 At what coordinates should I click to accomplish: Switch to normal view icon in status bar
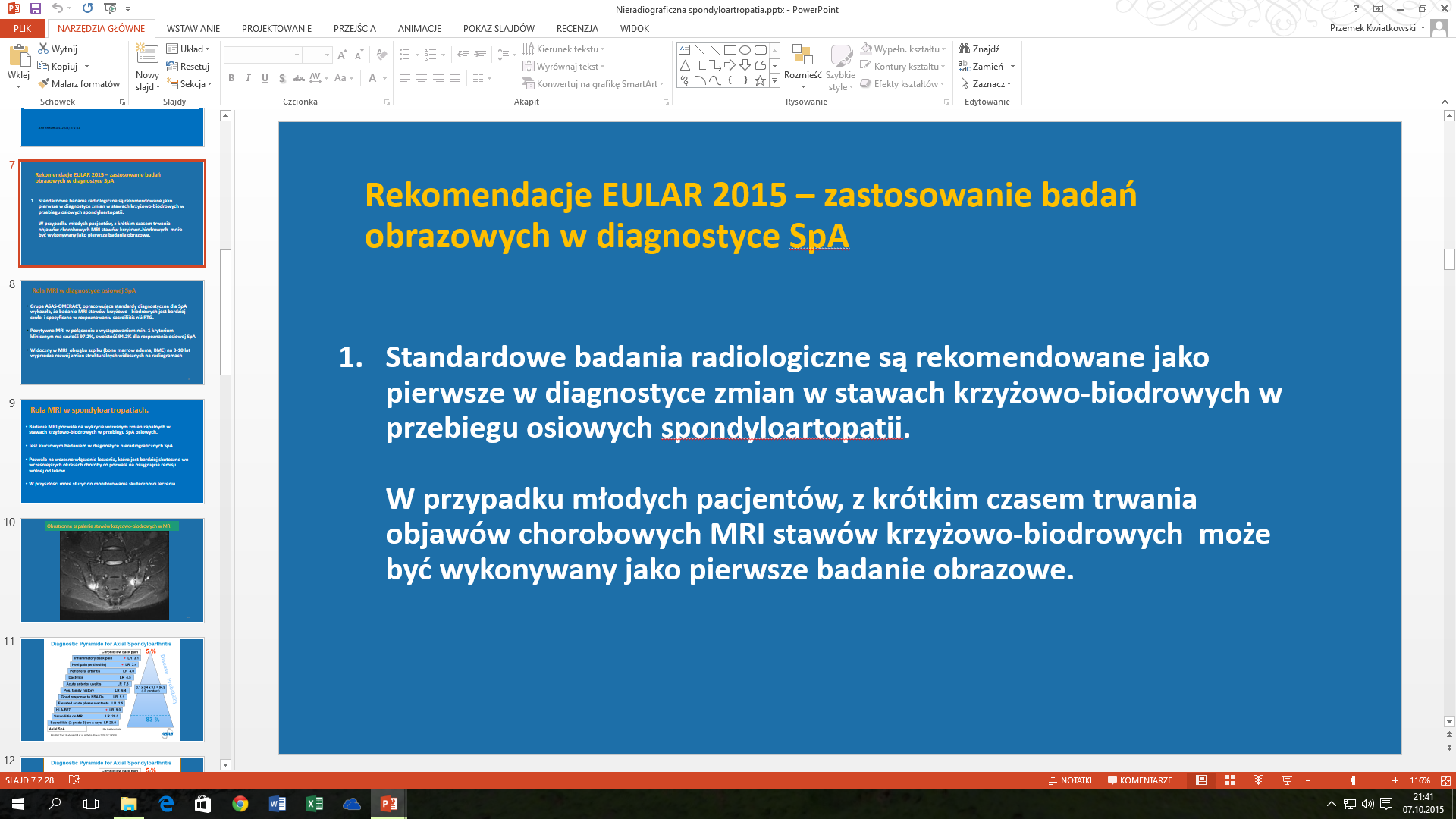pos(1201,780)
